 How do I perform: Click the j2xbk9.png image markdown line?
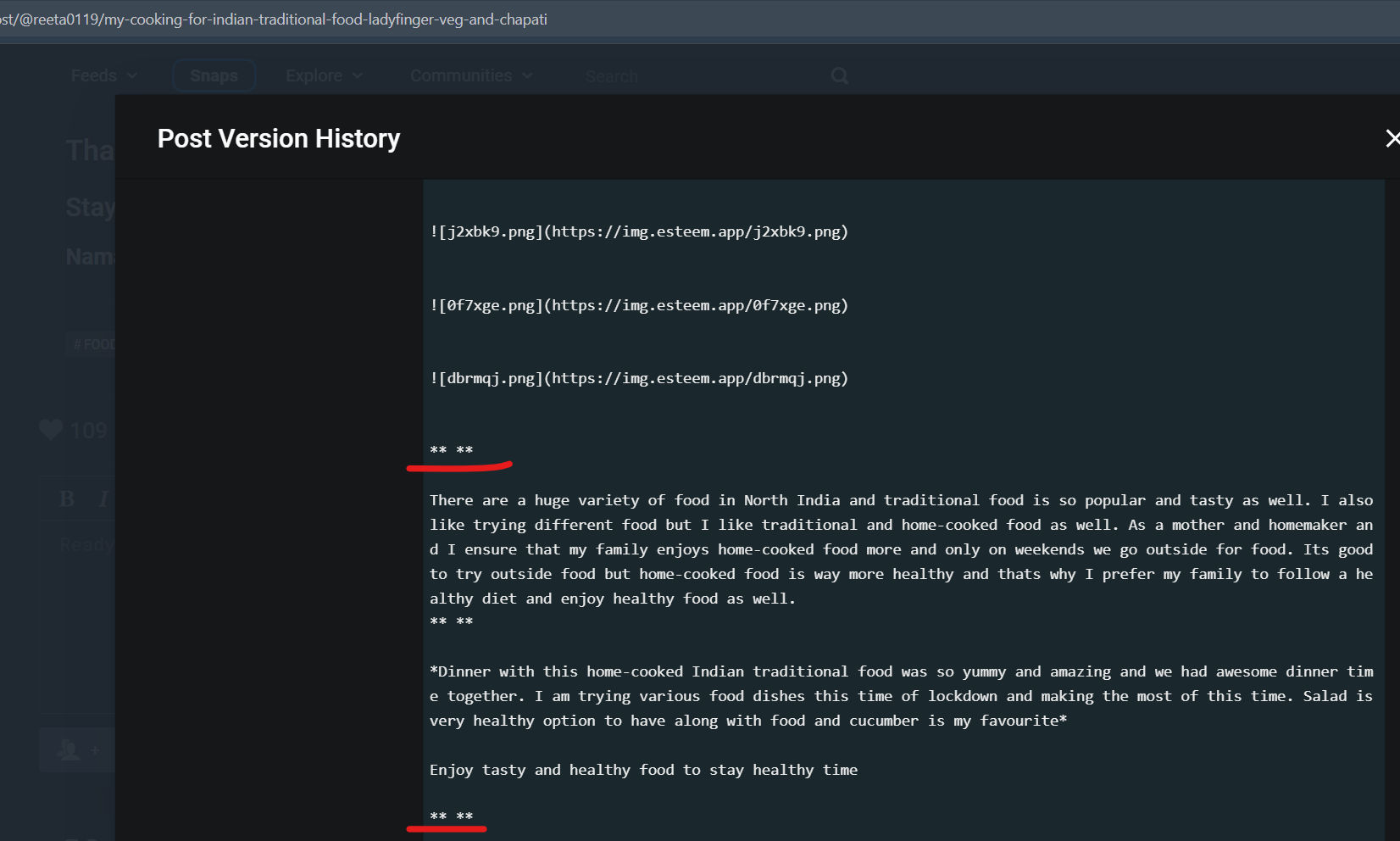point(639,231)
